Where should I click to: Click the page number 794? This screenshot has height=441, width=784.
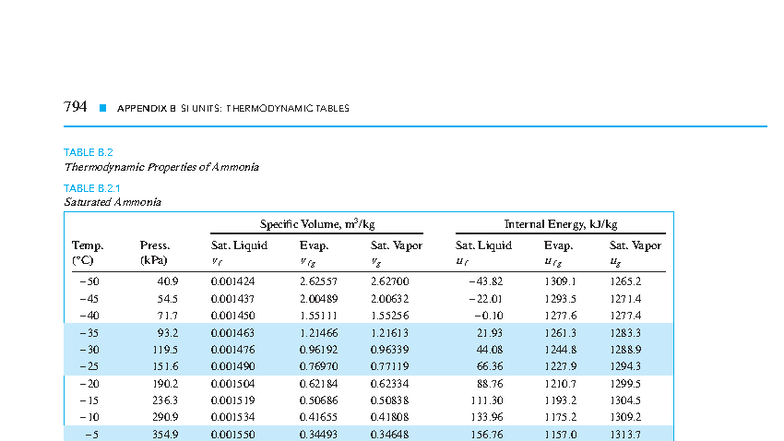click(75, 106)
